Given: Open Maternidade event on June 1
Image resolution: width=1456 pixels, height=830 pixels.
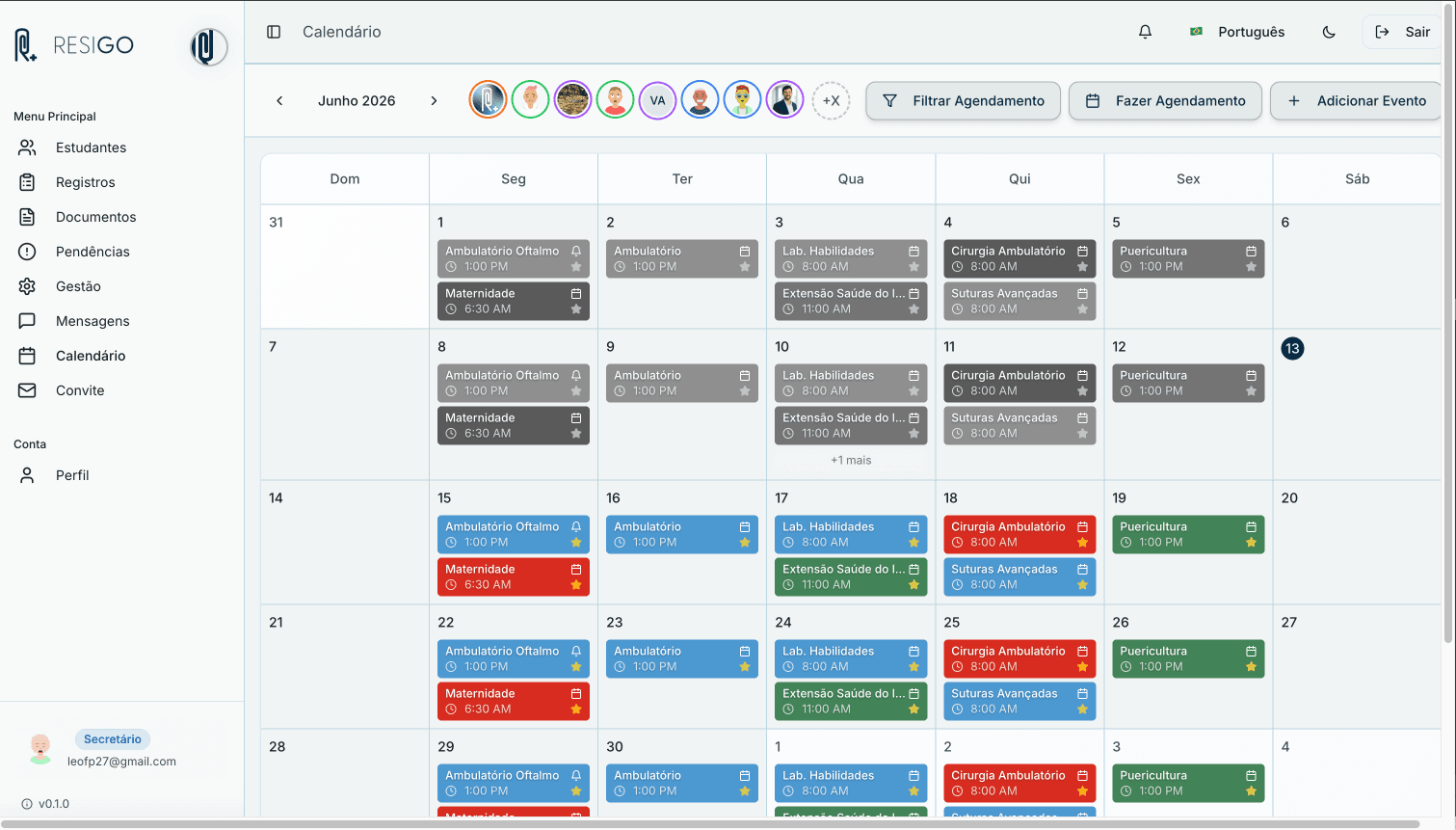Looking at the screenshot, I should tap(514, 301).
